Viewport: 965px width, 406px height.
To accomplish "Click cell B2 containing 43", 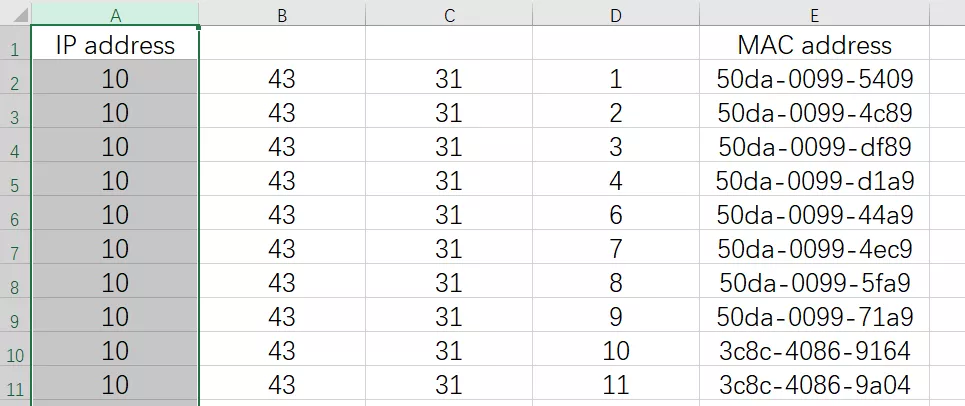I will [282, 79].
